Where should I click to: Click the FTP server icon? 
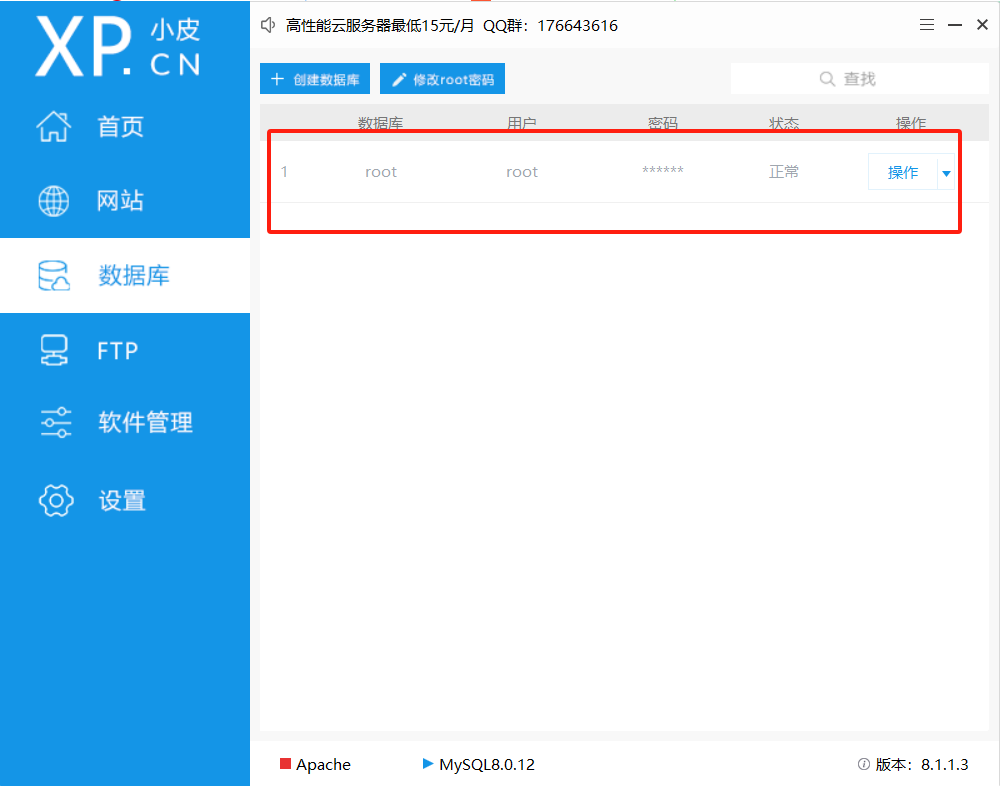click(x=54, y=350)
